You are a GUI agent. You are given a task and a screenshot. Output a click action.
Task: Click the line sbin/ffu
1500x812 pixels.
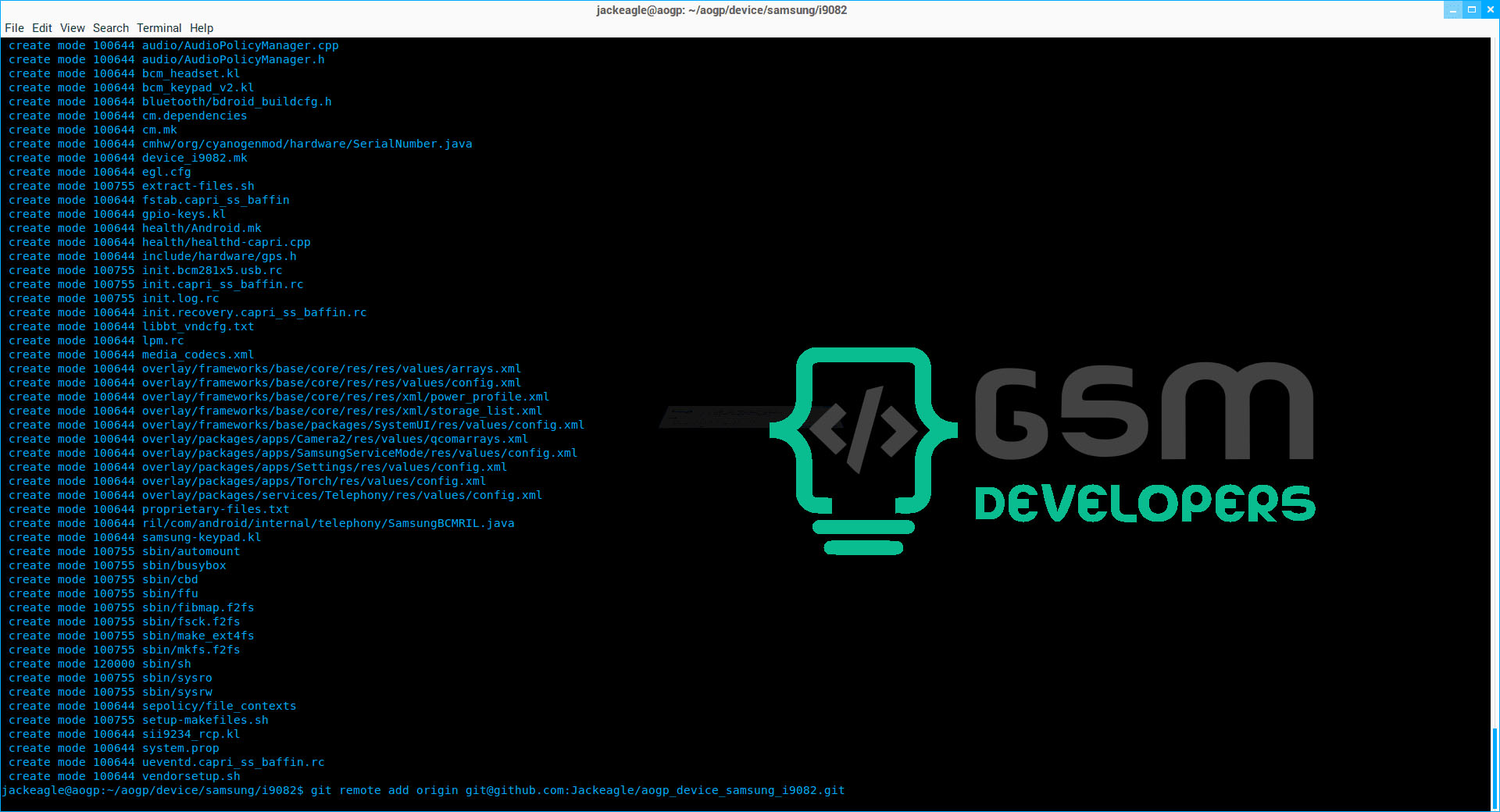click(103, 594)
